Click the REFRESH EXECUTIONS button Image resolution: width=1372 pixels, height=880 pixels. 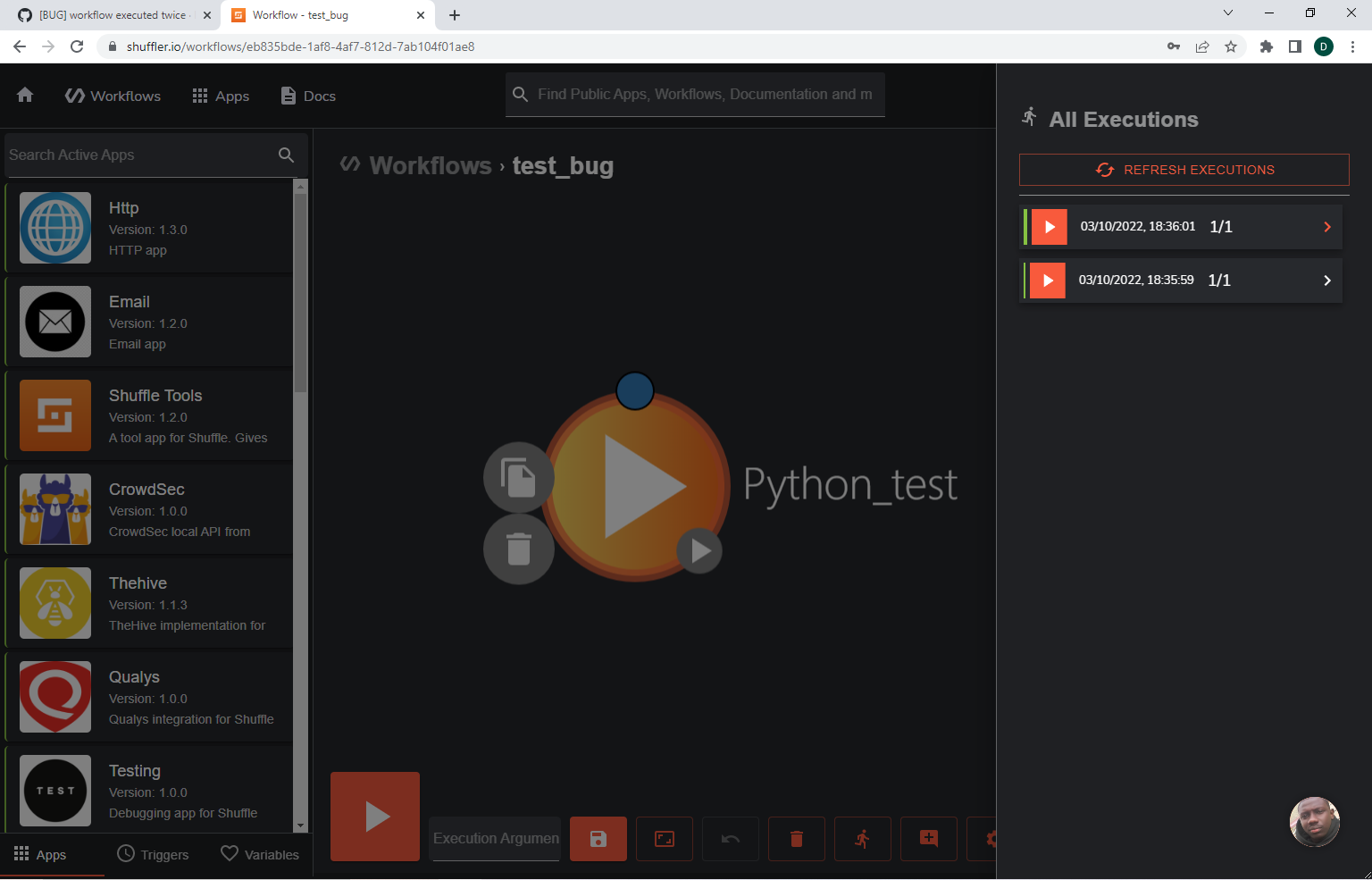click(x=1184, y=169)
